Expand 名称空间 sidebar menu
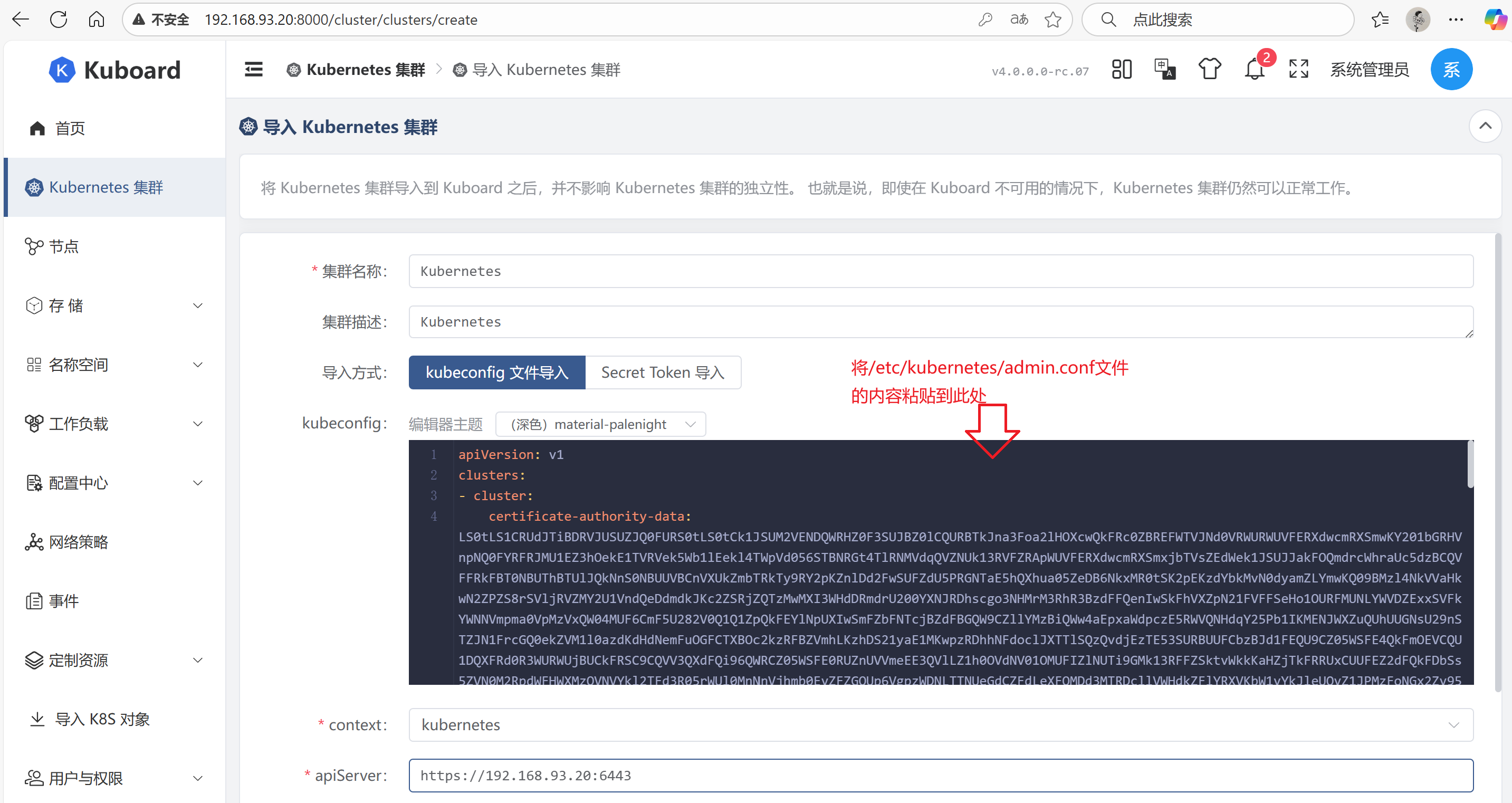The image size is (1512, 803). tap(115, 365)
